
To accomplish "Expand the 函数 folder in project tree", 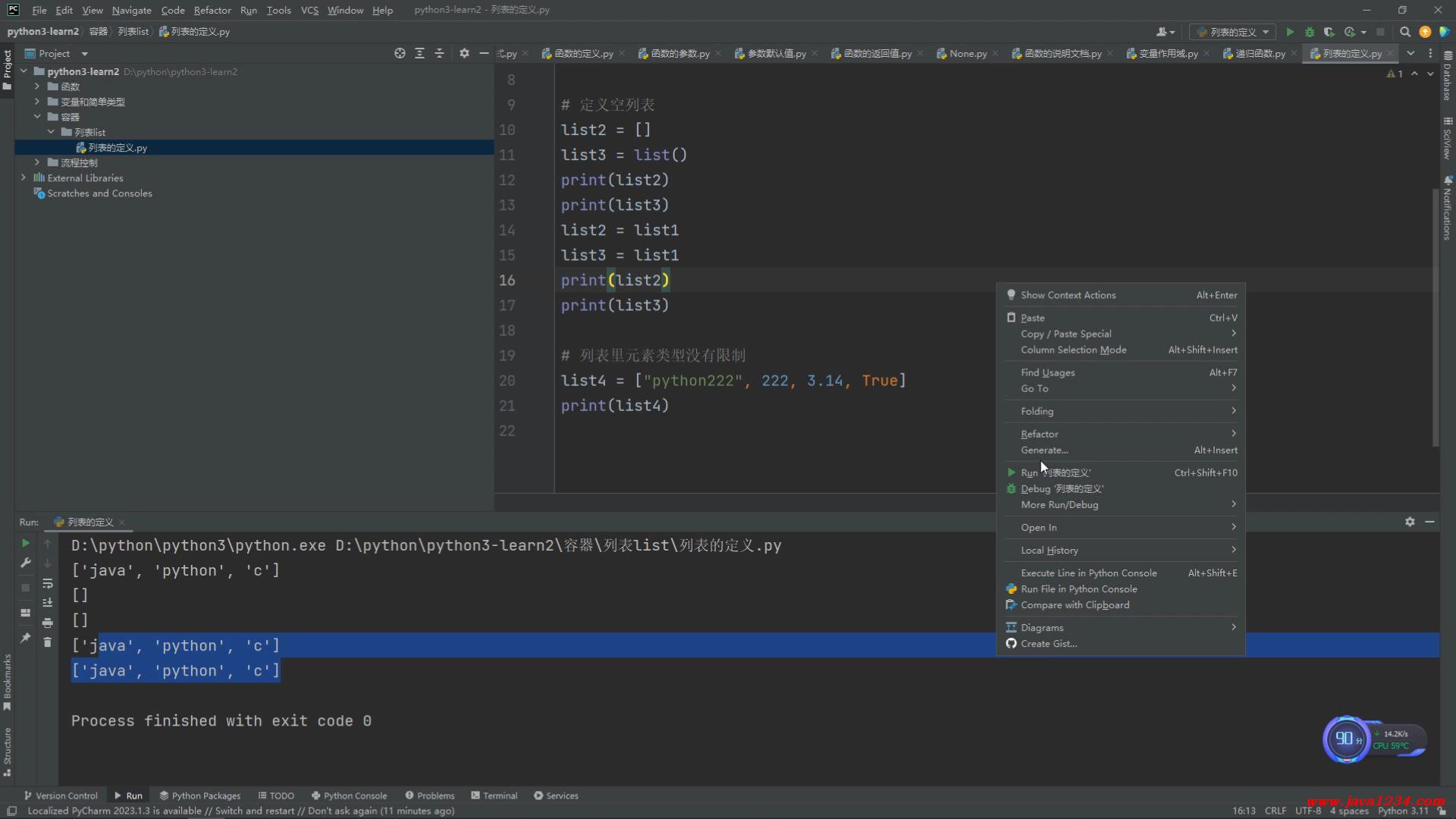I will [37, 86].
